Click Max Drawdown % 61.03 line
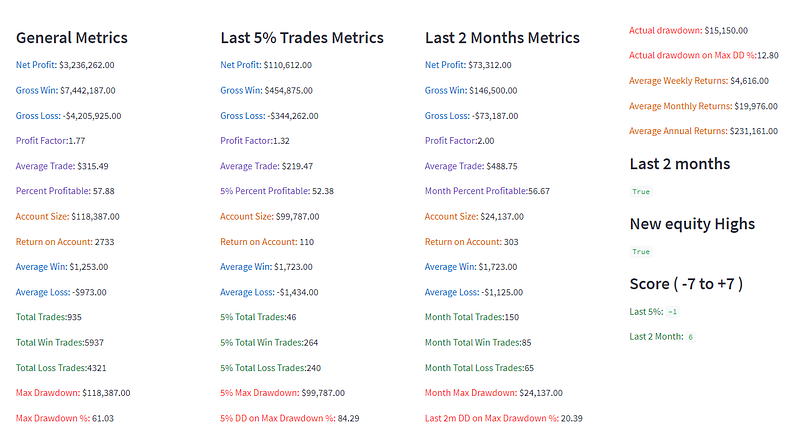 (x=66, y=418)
